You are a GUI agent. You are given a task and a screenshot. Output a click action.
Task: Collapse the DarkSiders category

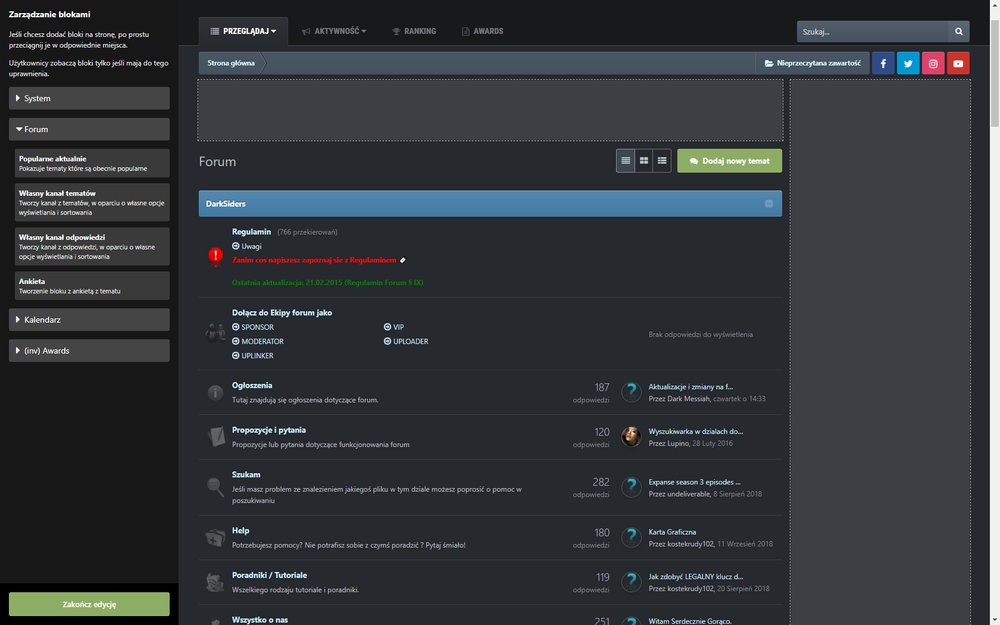(769, 204)
